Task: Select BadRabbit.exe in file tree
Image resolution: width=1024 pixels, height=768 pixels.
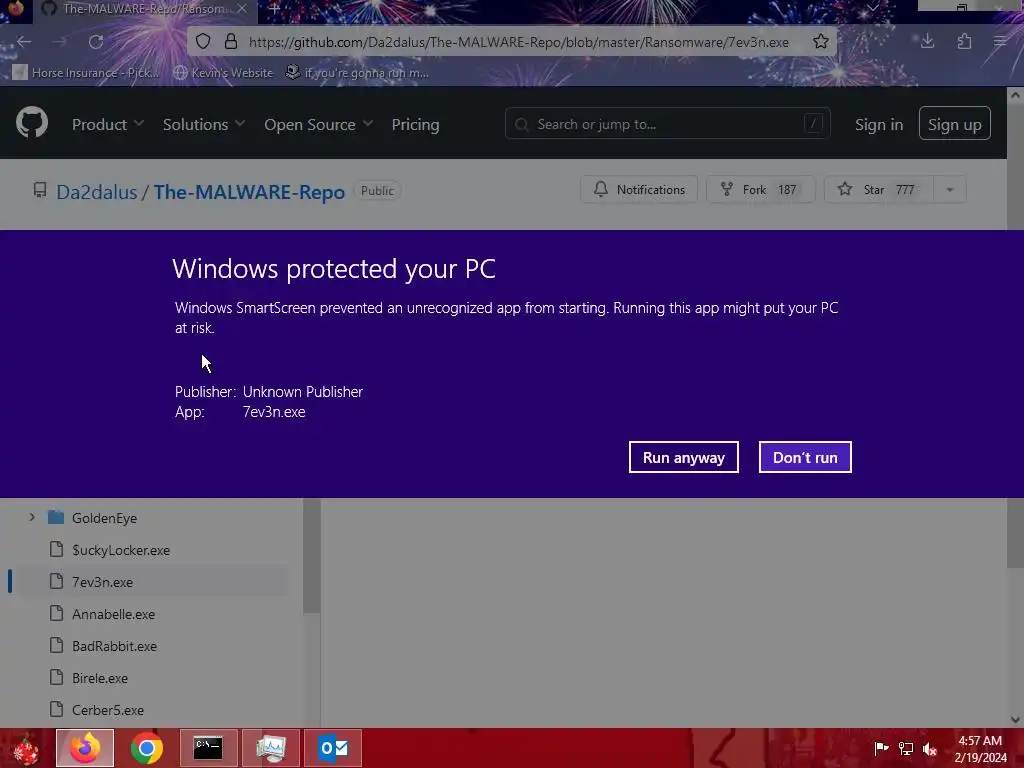Action: click(114, 646)
